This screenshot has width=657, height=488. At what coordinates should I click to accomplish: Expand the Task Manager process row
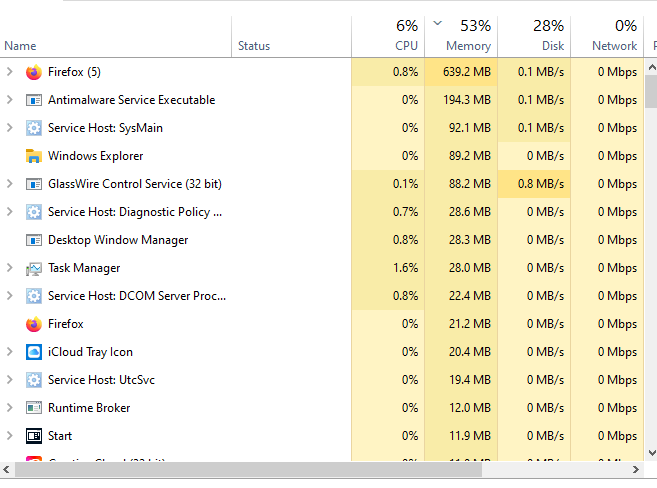tap(9, 268)
